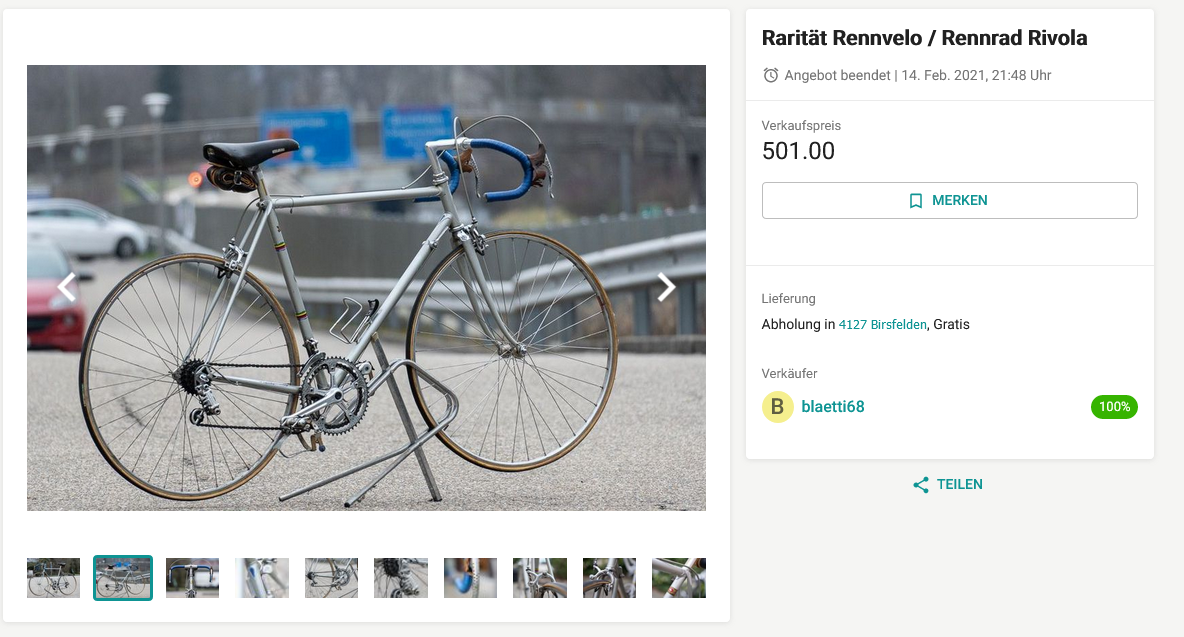Select the first bike thumbnail
Screen dimensions: 1184x637
[x=54, y=578]
